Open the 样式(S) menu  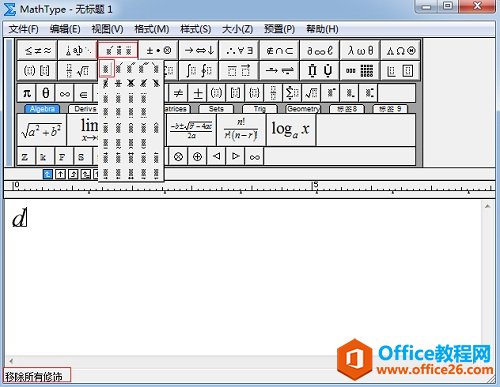(195, 29)
